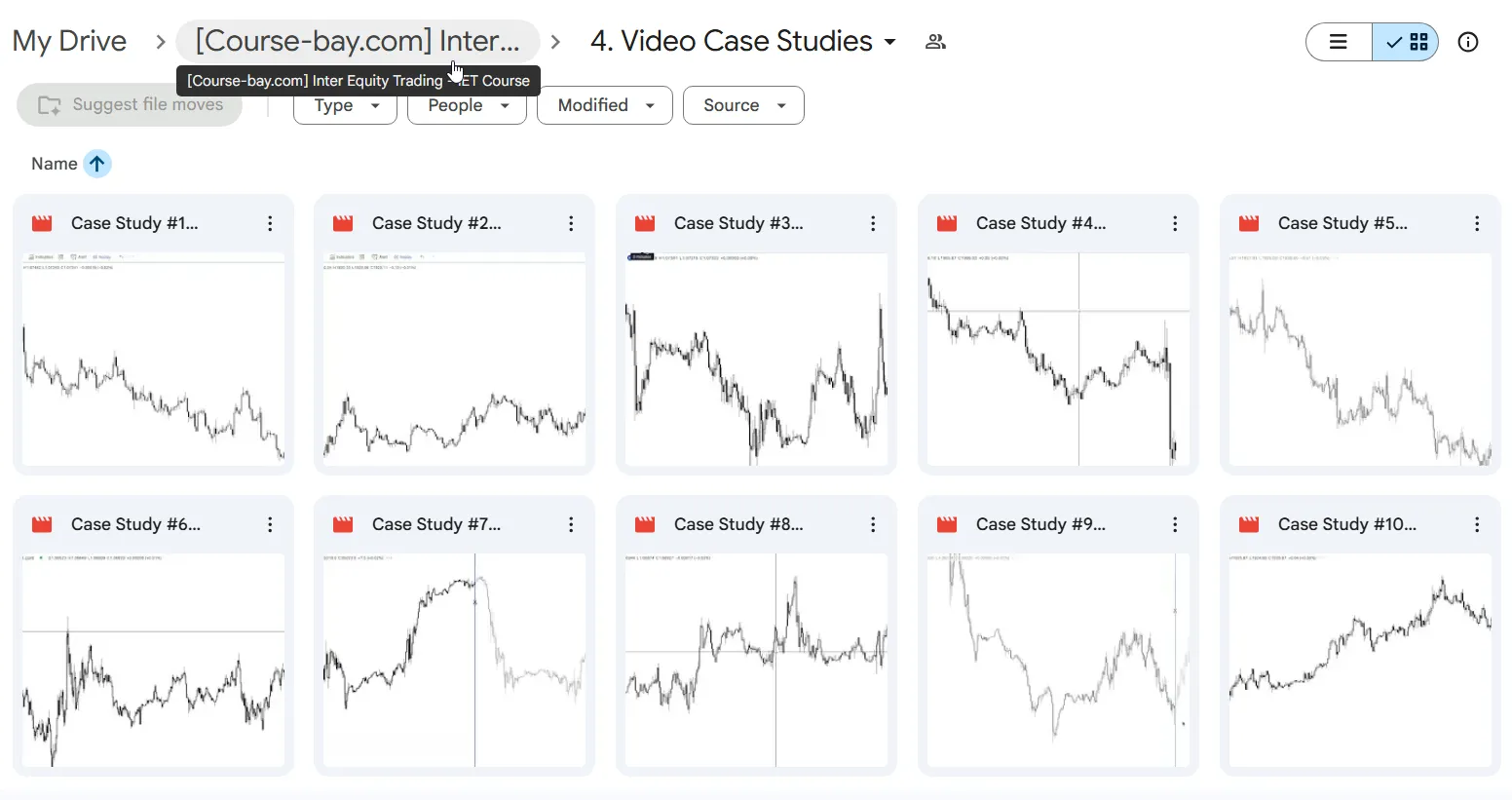This screenshot has height=800, width=1512.
Task: Click Suggest file moves button
Action: [x=130, y=105]
